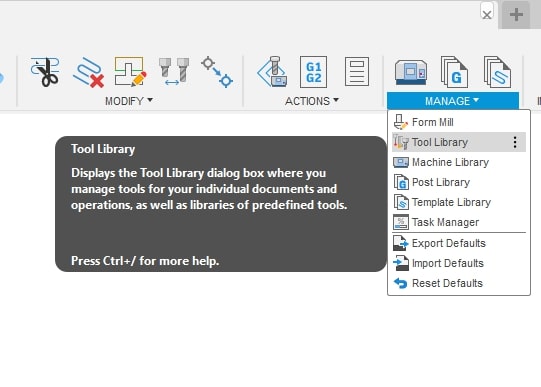Click the Post Library G pages toolbar icon
The height and width of the screenshot is (387, 541).
tap(454, 72)
